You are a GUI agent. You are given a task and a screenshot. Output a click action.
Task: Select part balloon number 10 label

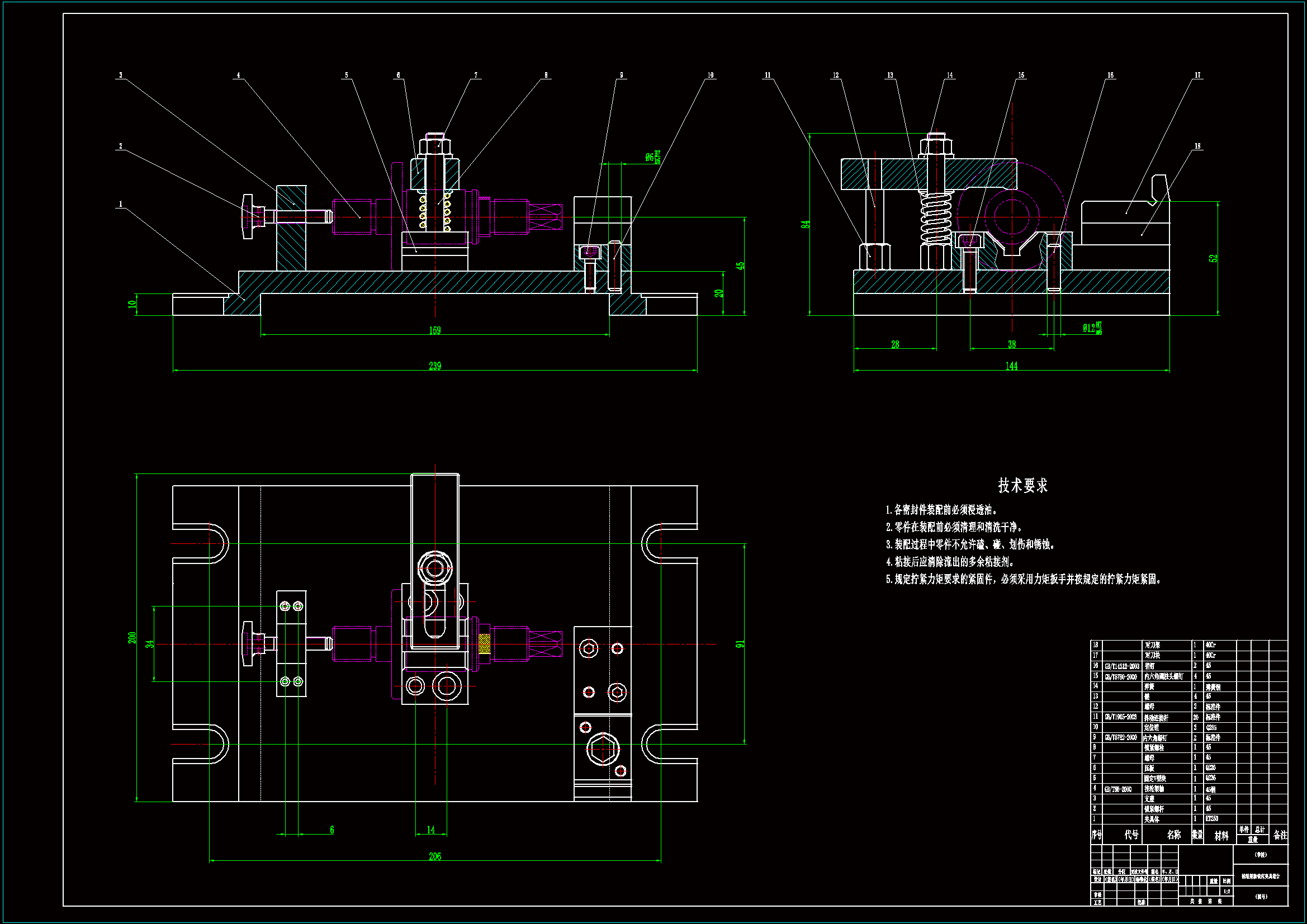click(x=710, y=75)
